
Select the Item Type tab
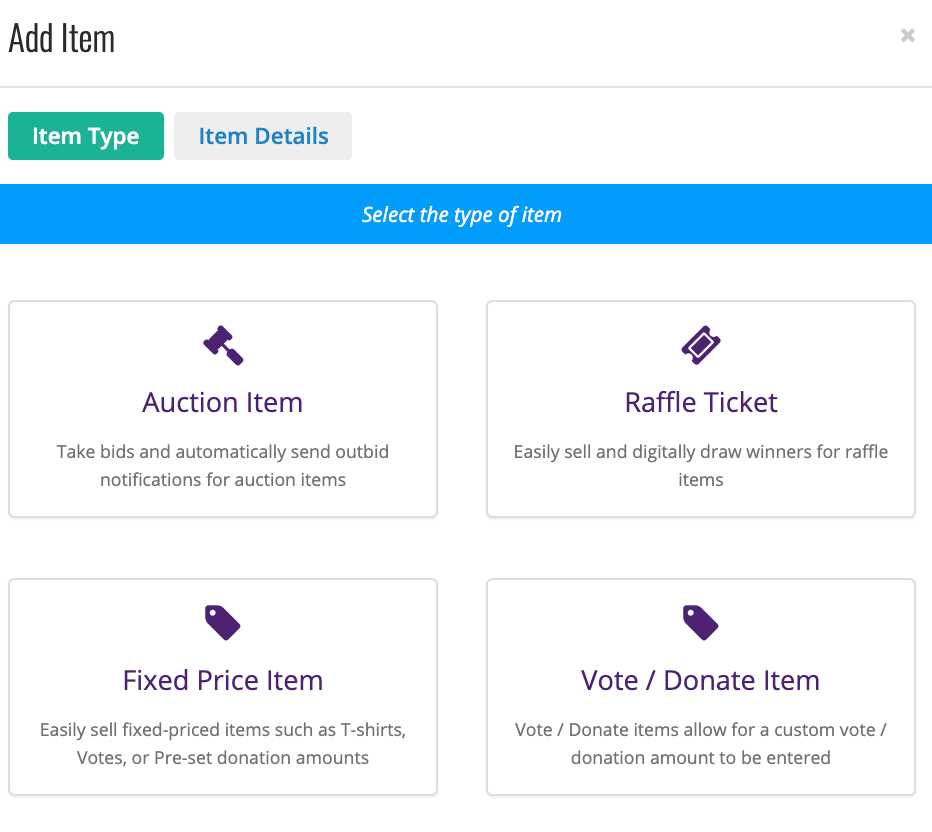86,136
